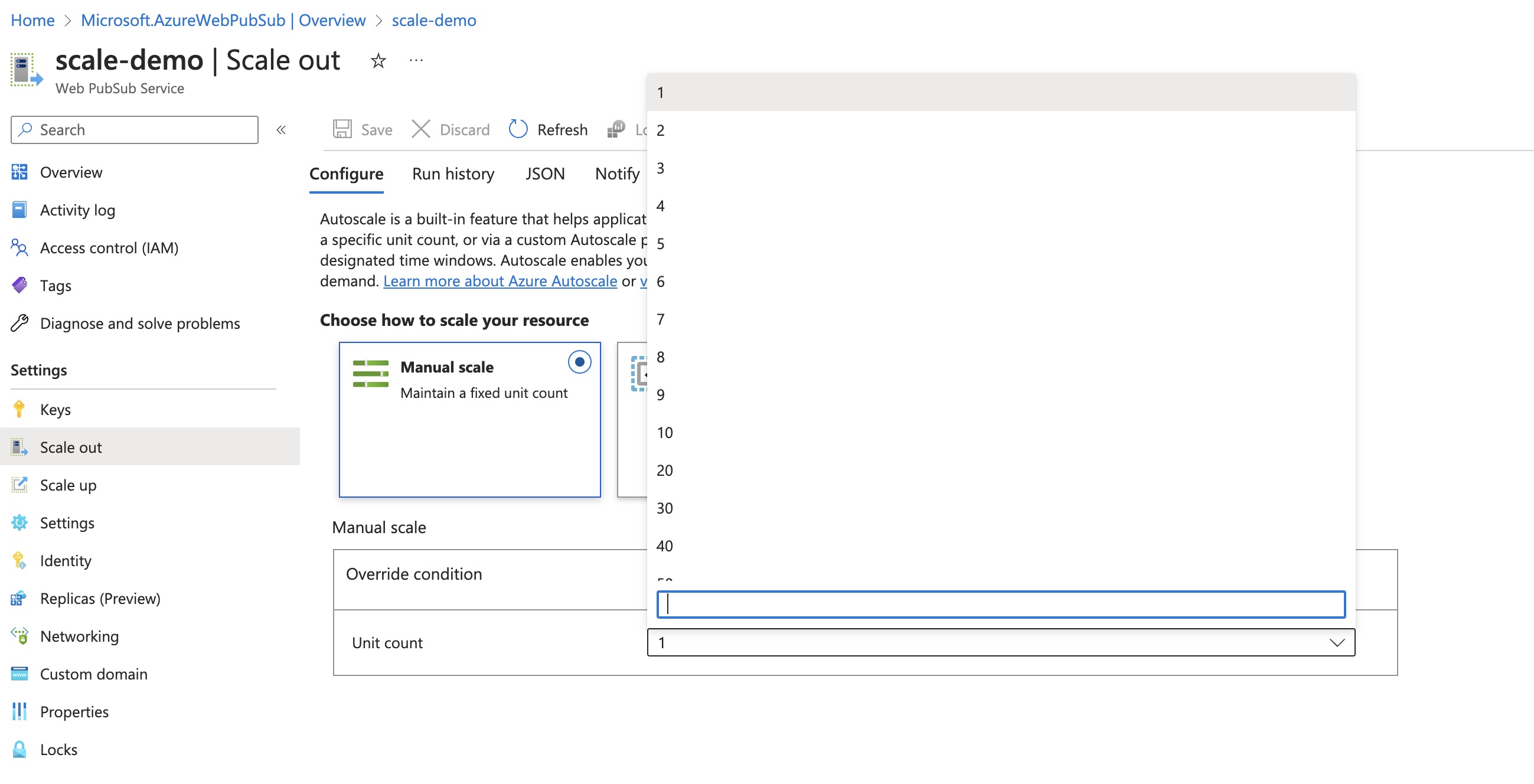
Task: Type value in Unit count search field
Action: tap(999, 603)
